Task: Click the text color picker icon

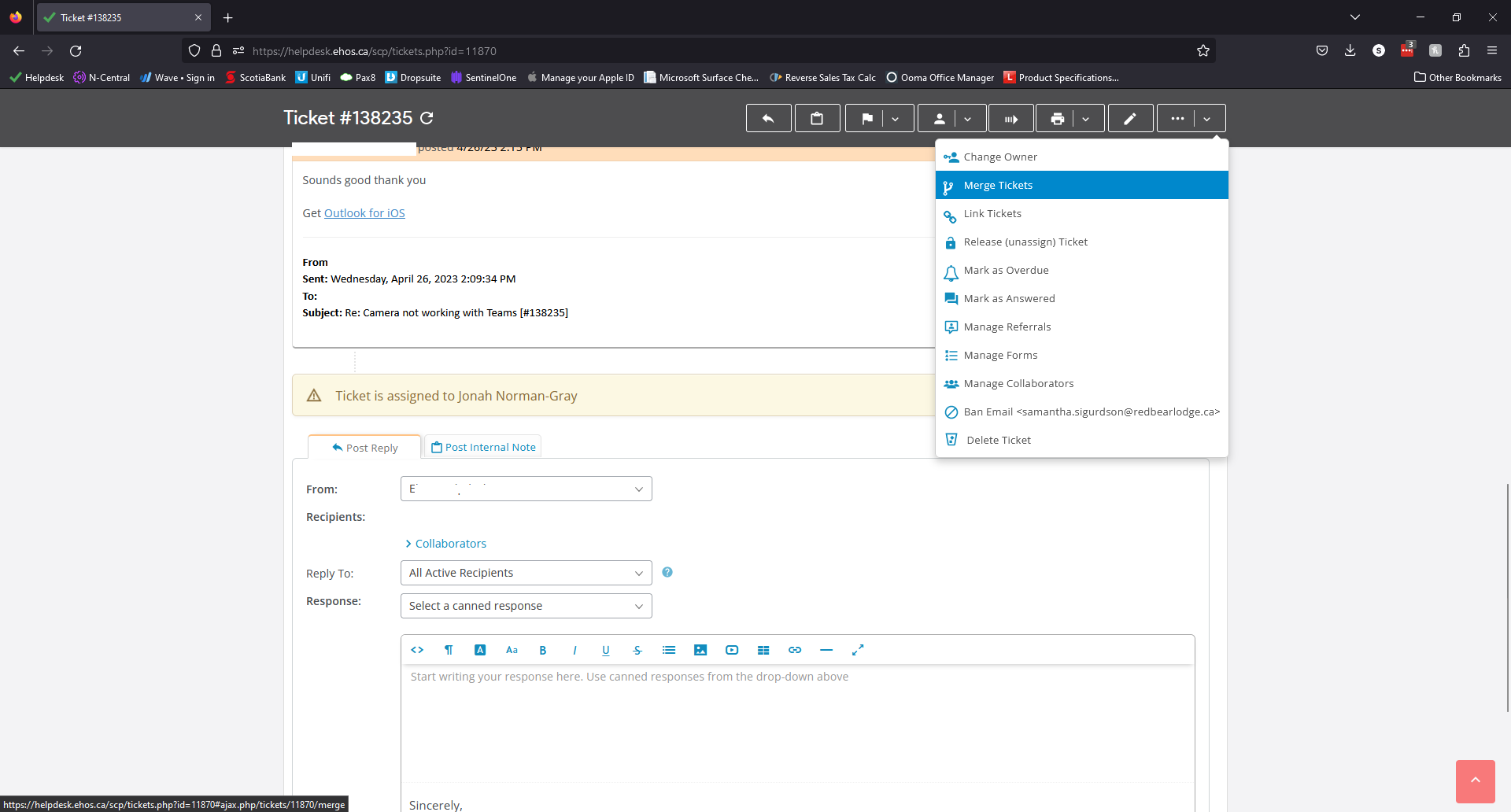Action: coord(480,650)
